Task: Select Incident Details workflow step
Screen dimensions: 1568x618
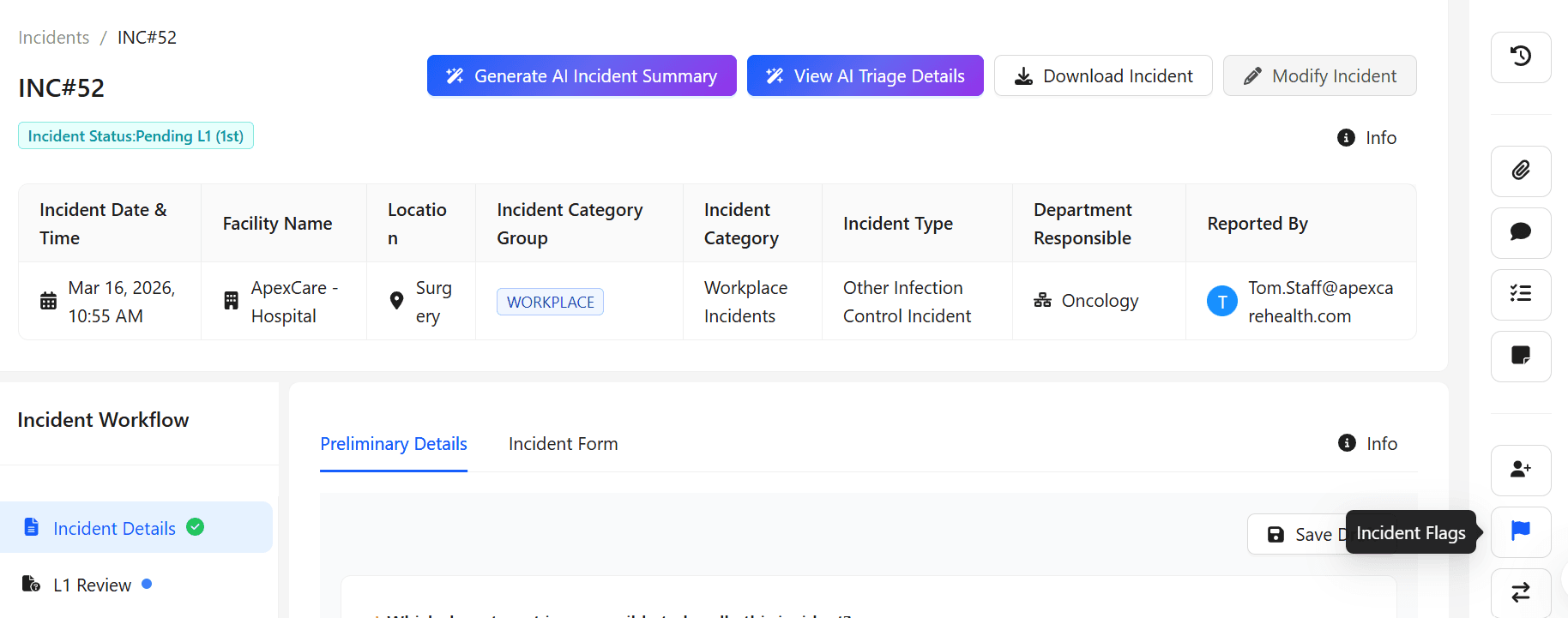Action: coord(114,528)
